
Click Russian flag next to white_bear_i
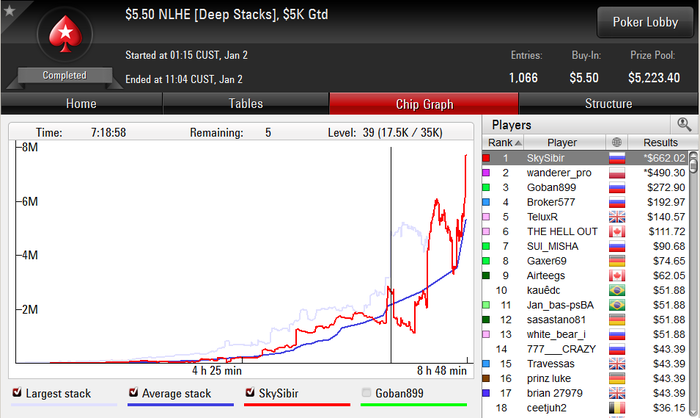(617, 334)
